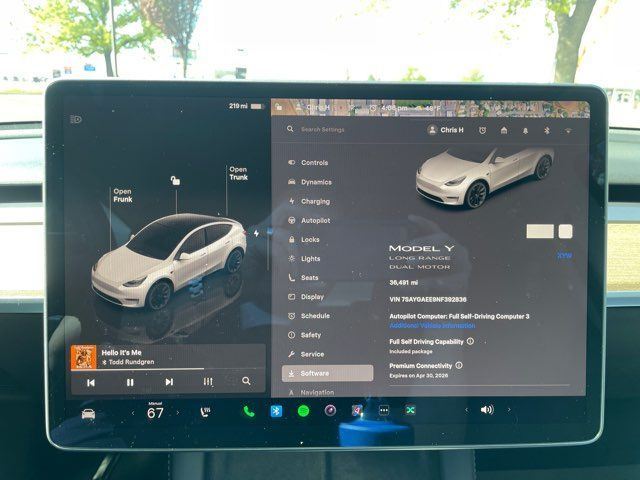Tap the speaker volume icon
The width and height of the screenshot is (640, 480).
(487, 410)
